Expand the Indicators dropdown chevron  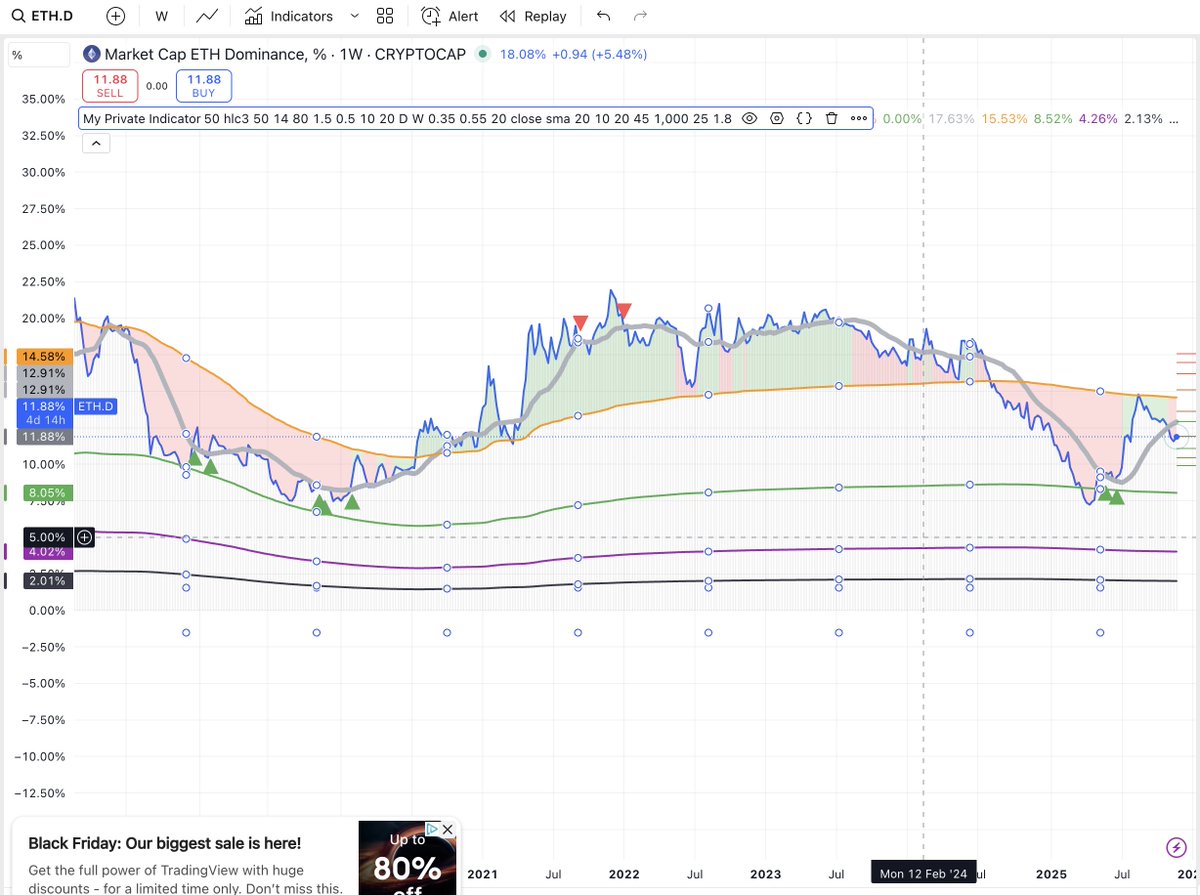(x=354, y=16)
